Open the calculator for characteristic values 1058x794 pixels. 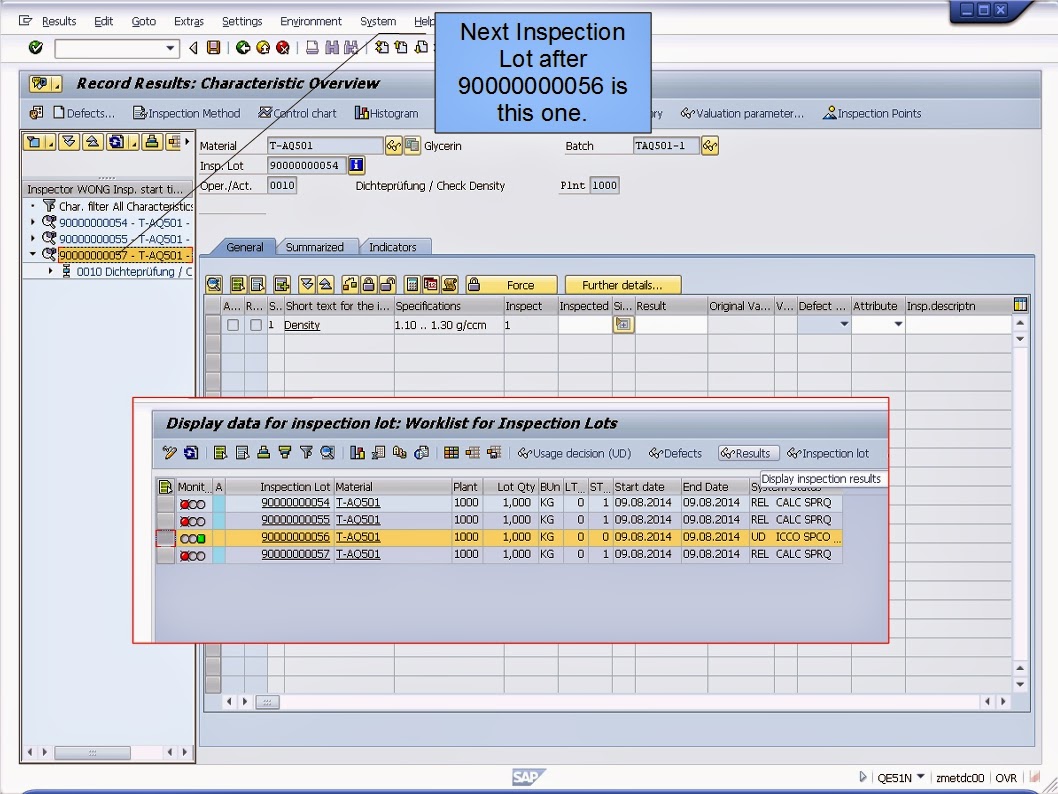click(x=623, y=324)
